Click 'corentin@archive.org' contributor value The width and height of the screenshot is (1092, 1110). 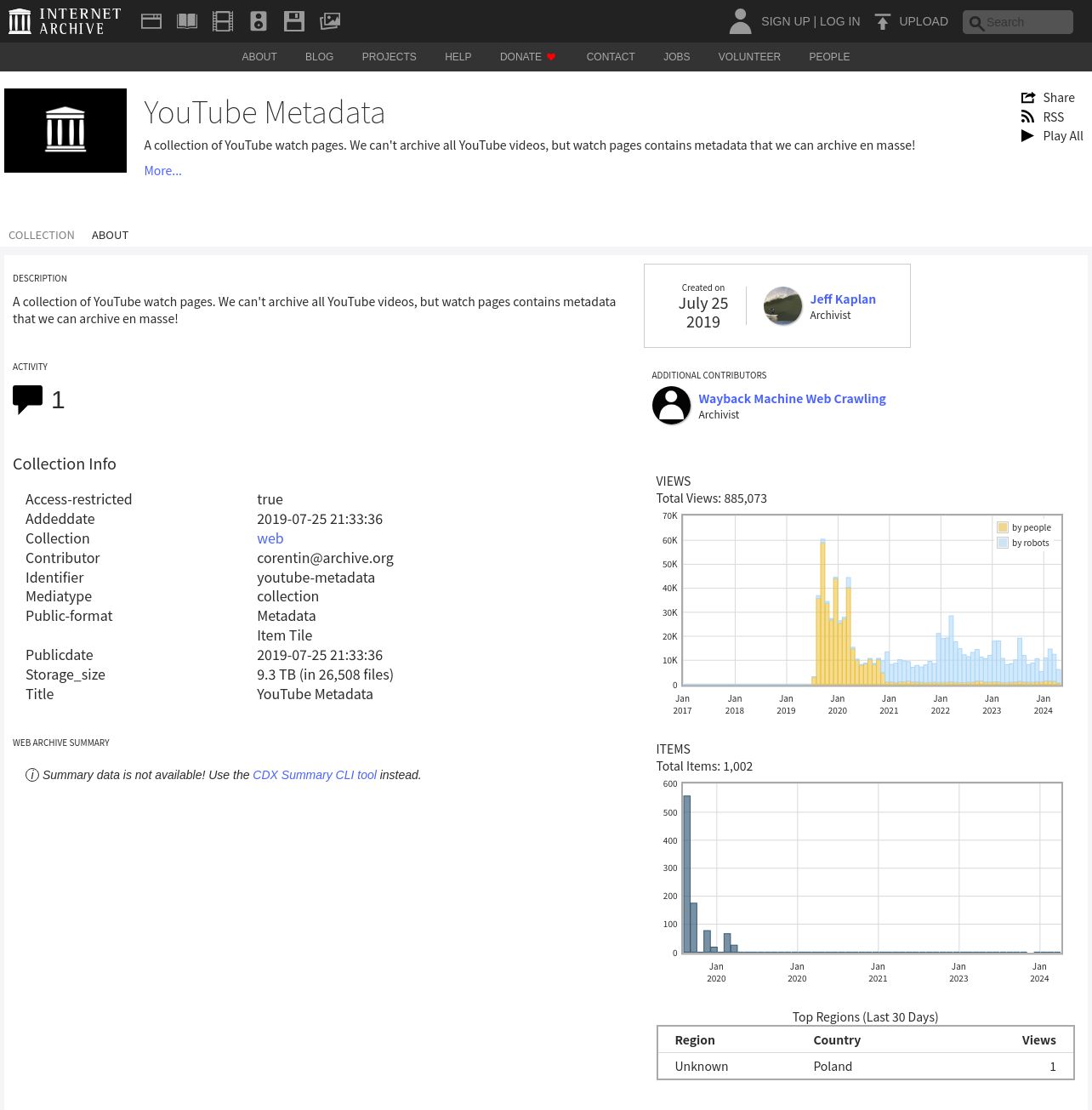pos(325,558)
